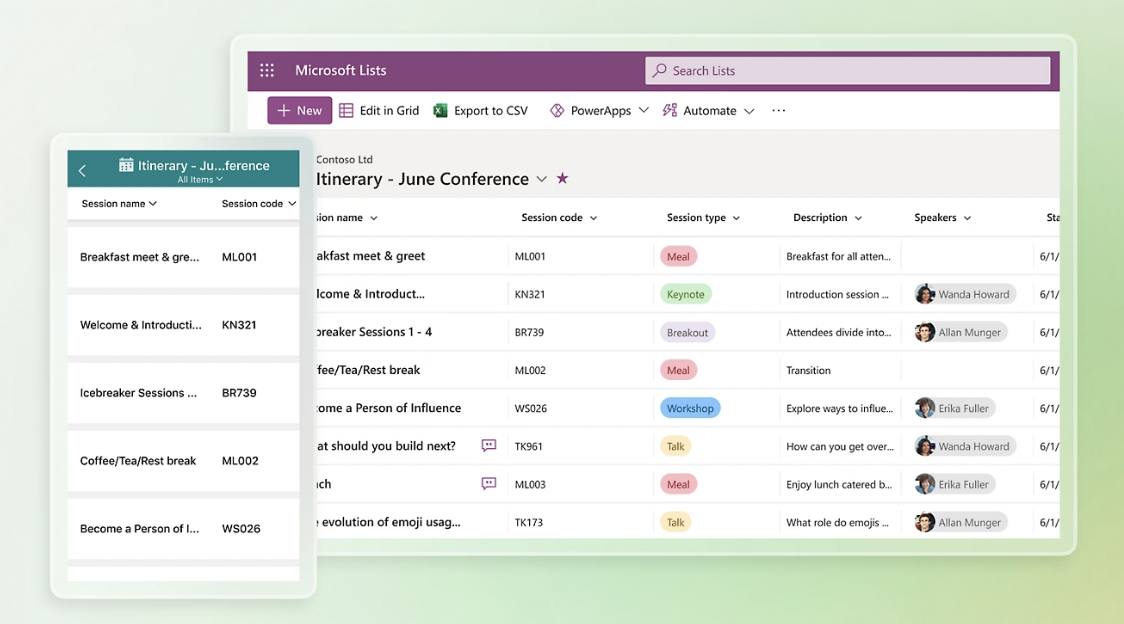Click the Automate flow icon

point(670,110)
